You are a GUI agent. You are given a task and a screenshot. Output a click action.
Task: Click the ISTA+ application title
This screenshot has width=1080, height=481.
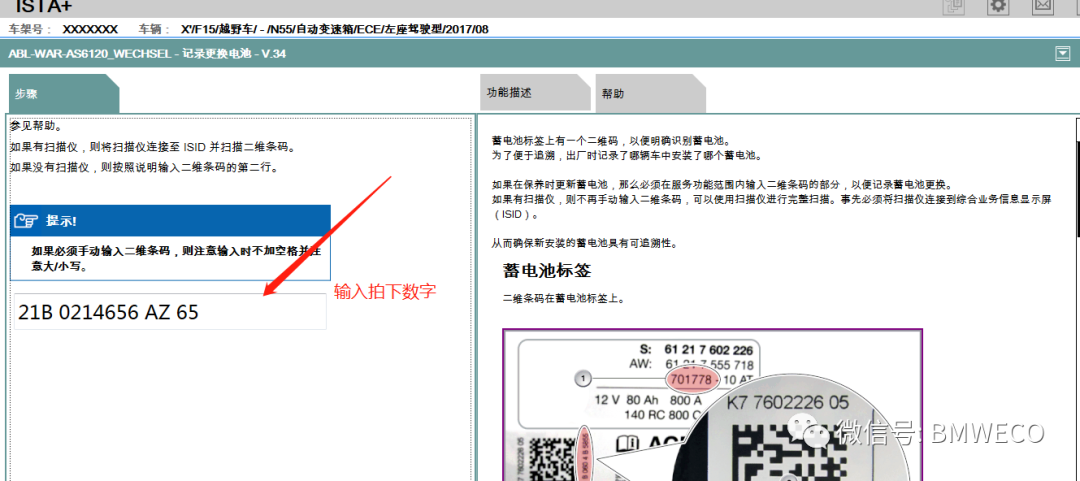tap(43, 7)
